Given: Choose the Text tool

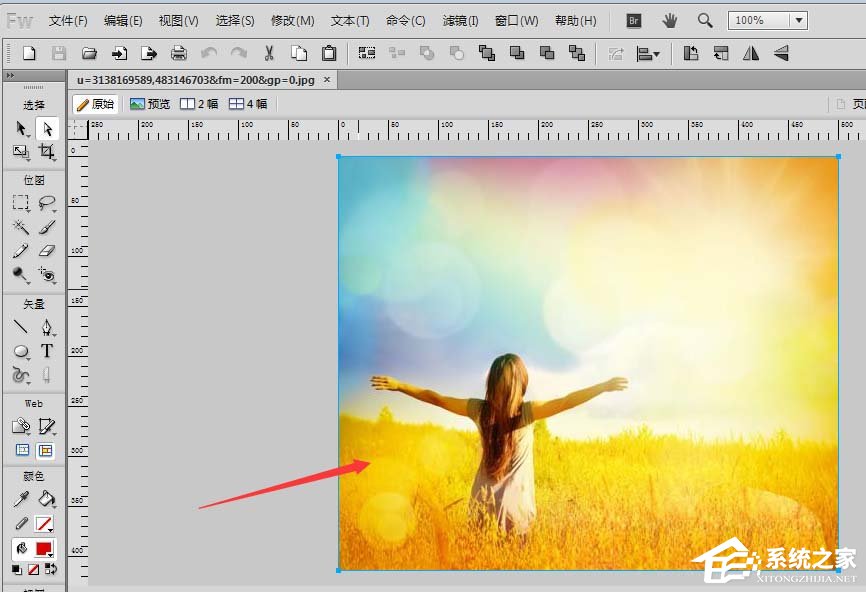Looking at the screenshot, I should tap(47, 351).
